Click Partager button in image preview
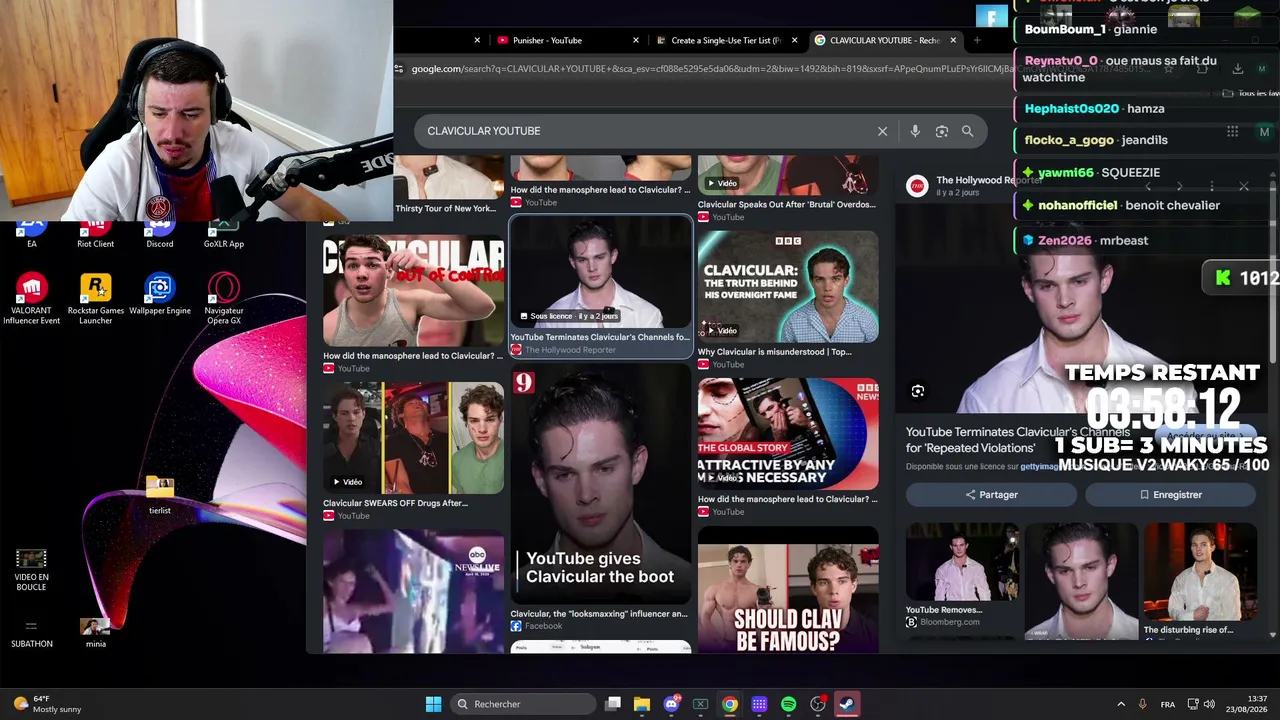Image resolution: width=1280 pixels, height=720 pixels. pos(991,495)
